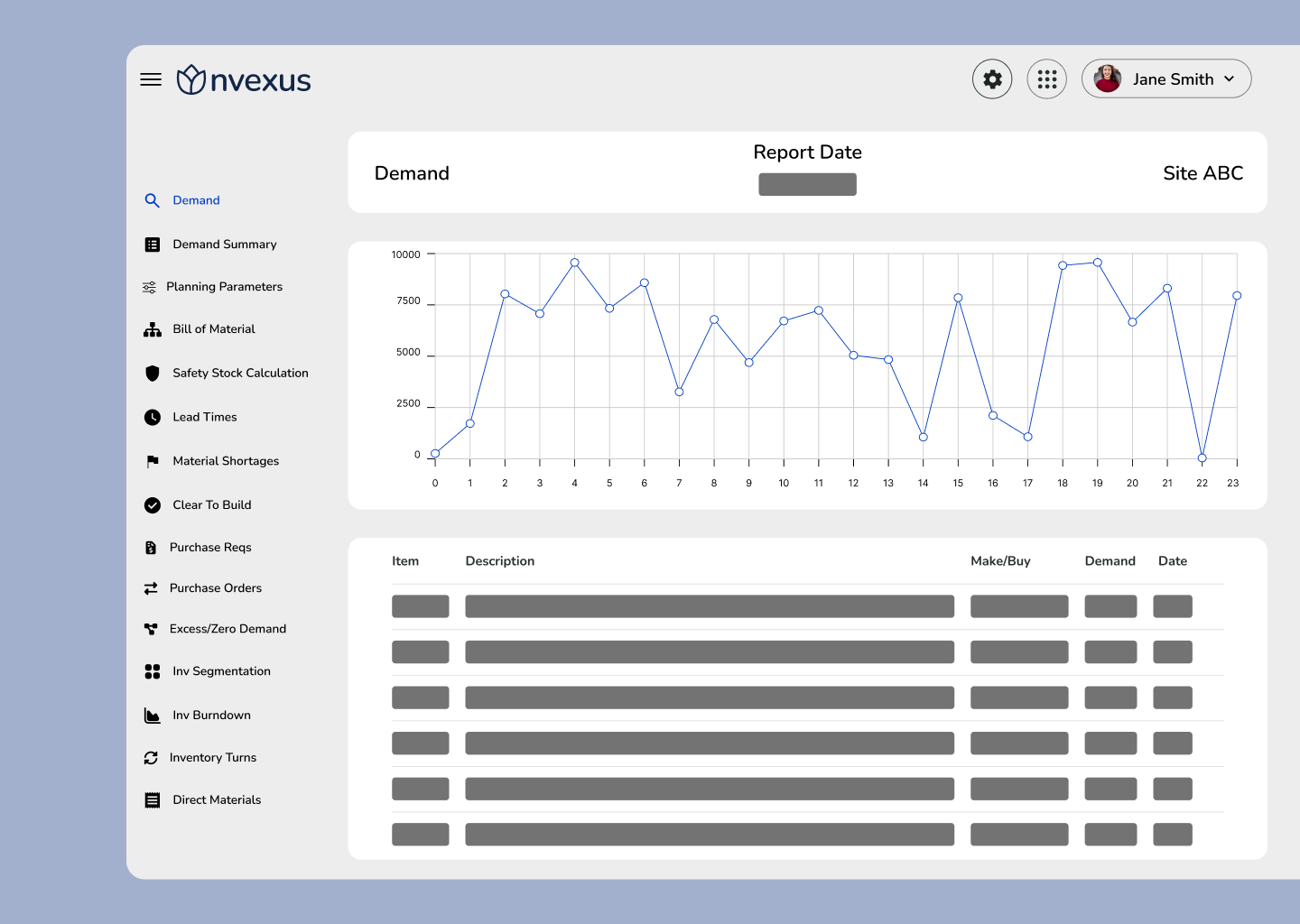Open Demand Summary in the sidebar
Viewport: 1300px width, 924px height.
click(x=225, y=245)
